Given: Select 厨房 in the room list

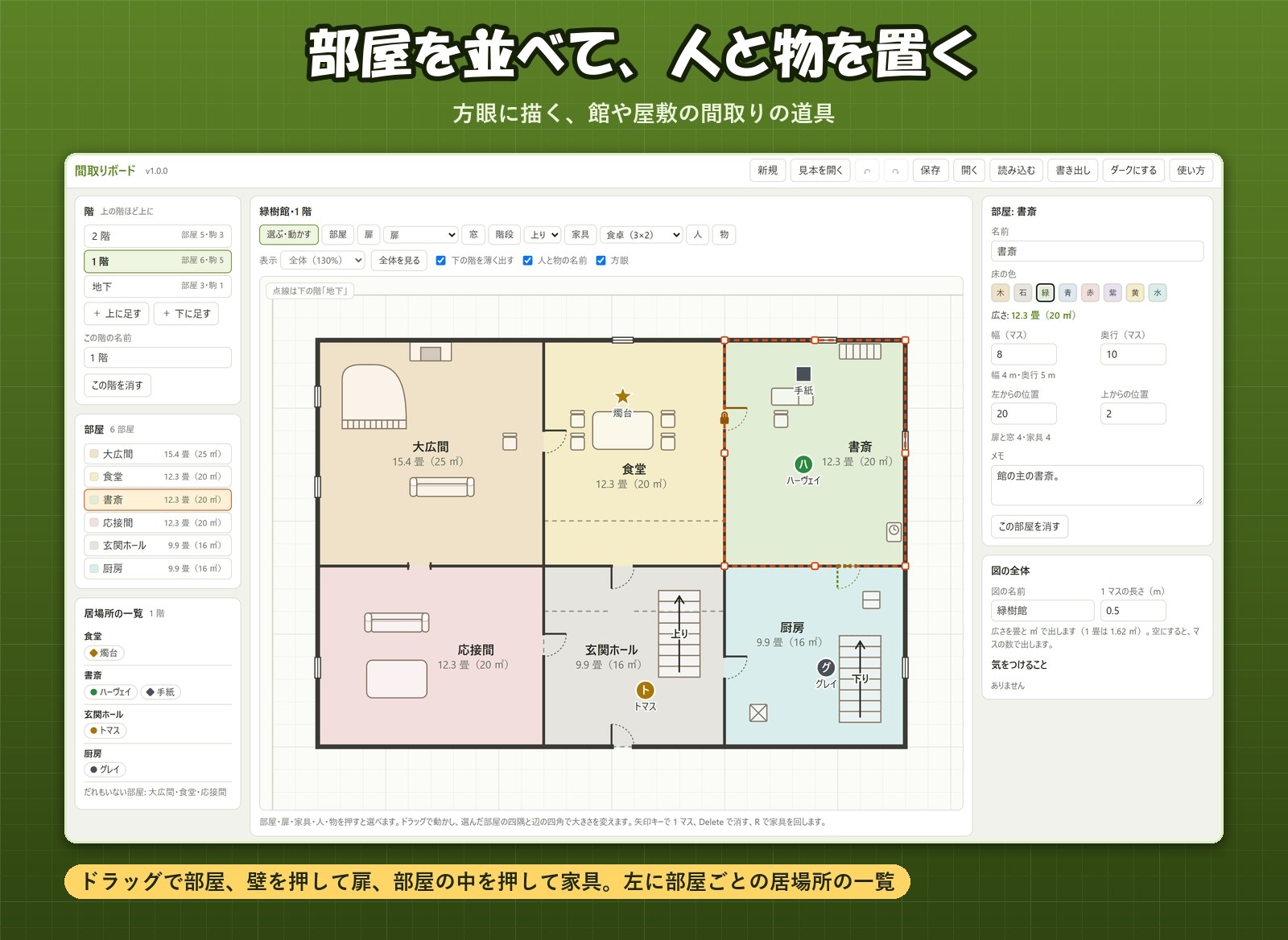Looking at the screenshot, I should click(x=158, y=568).
